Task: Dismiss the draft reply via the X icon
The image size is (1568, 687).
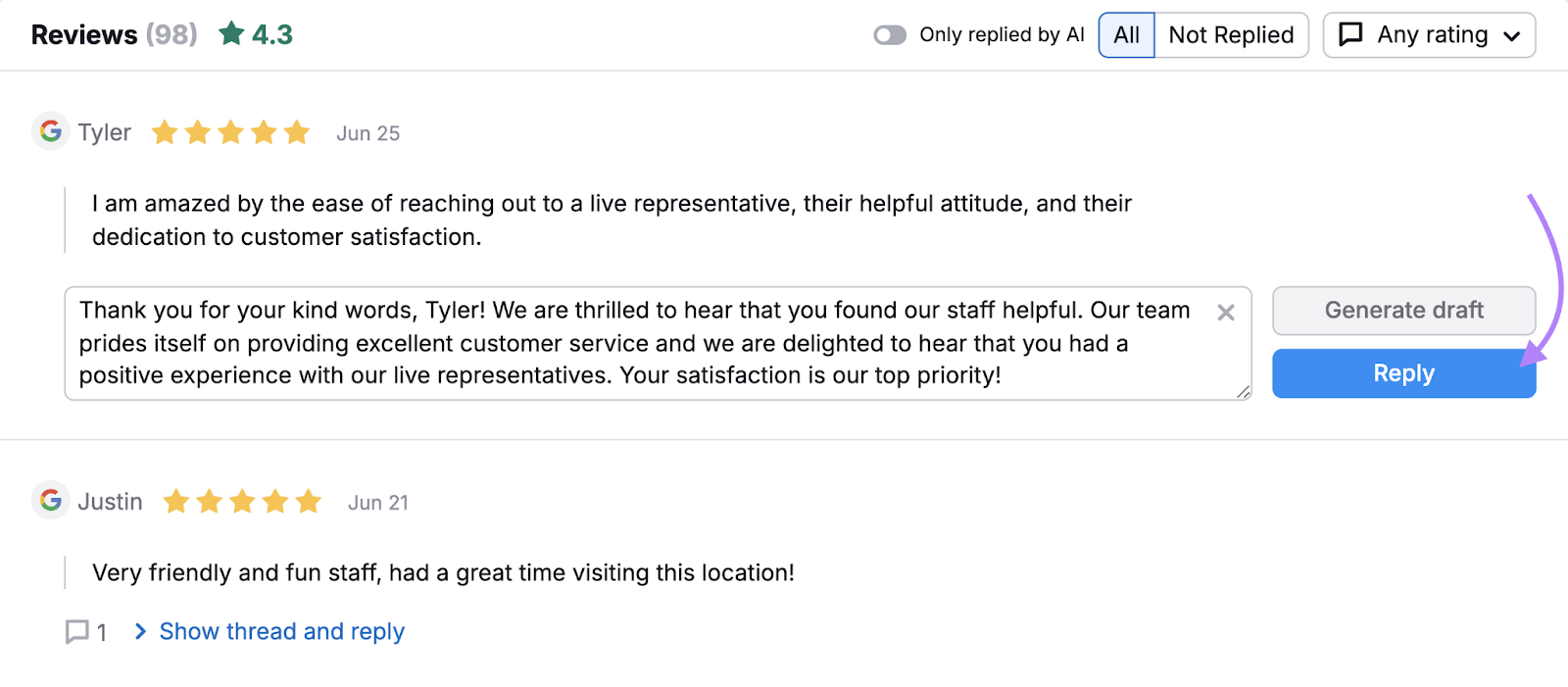Action: 1226,313
